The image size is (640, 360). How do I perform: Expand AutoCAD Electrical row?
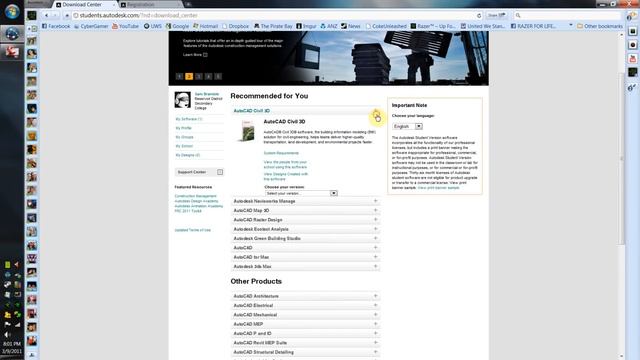point(305,306)
